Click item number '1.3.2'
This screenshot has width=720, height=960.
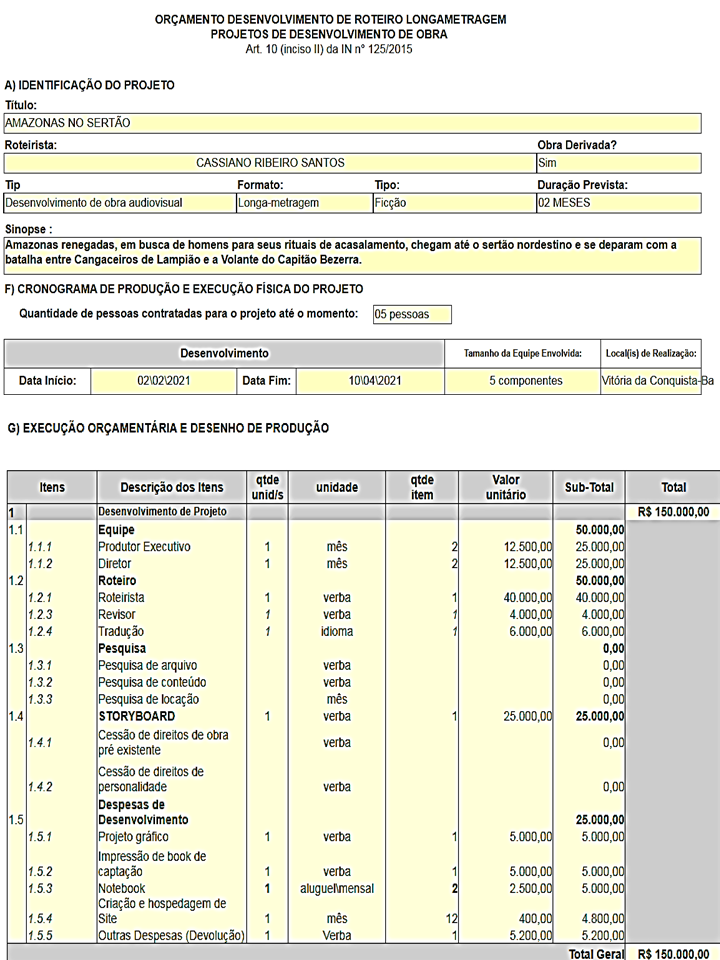click(x=40, y=683)
